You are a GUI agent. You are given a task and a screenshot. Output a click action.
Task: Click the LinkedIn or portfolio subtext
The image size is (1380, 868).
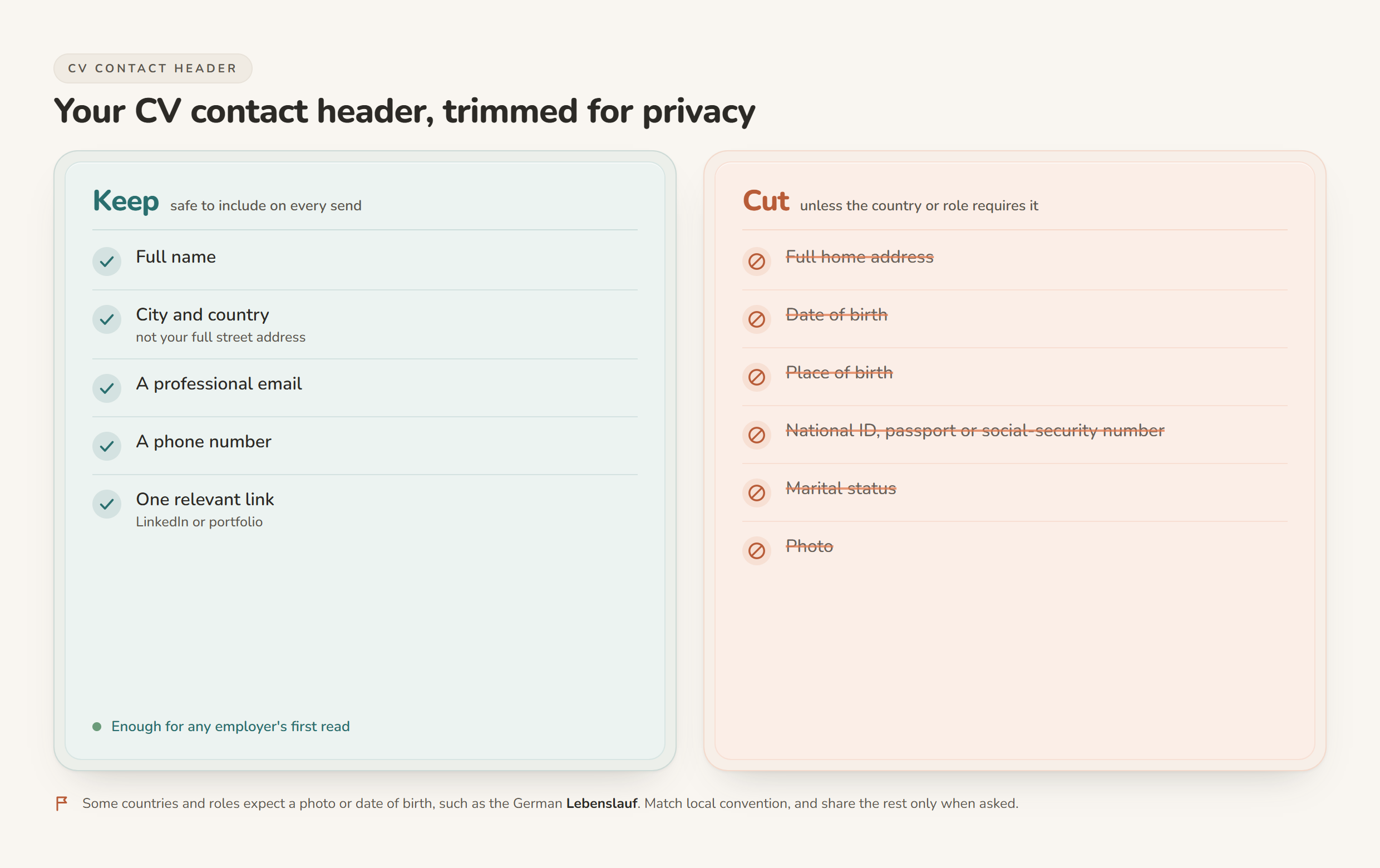pyautogui.click(x=199, y=522)
